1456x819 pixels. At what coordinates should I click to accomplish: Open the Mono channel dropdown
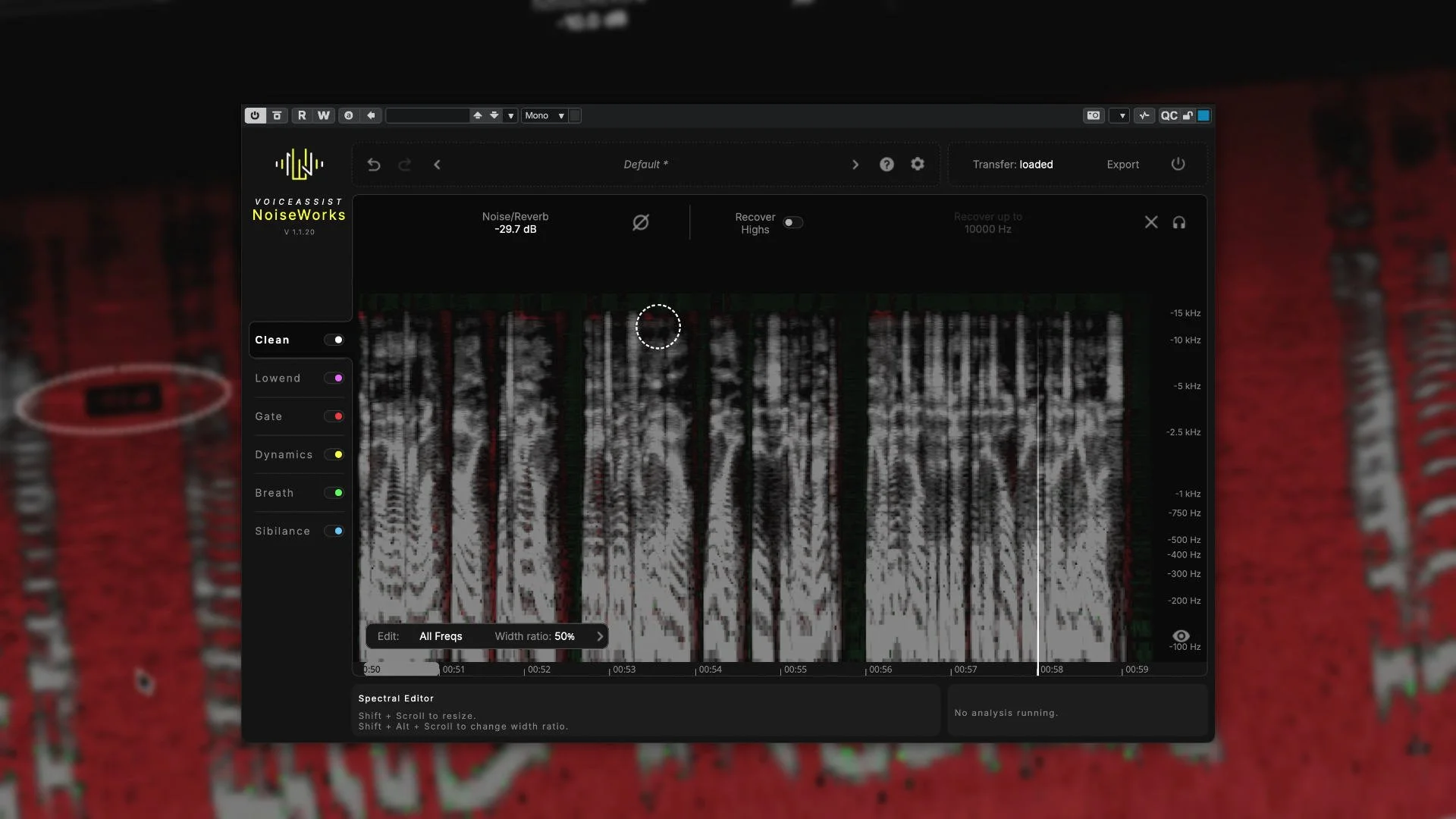[x=545, y=115]
